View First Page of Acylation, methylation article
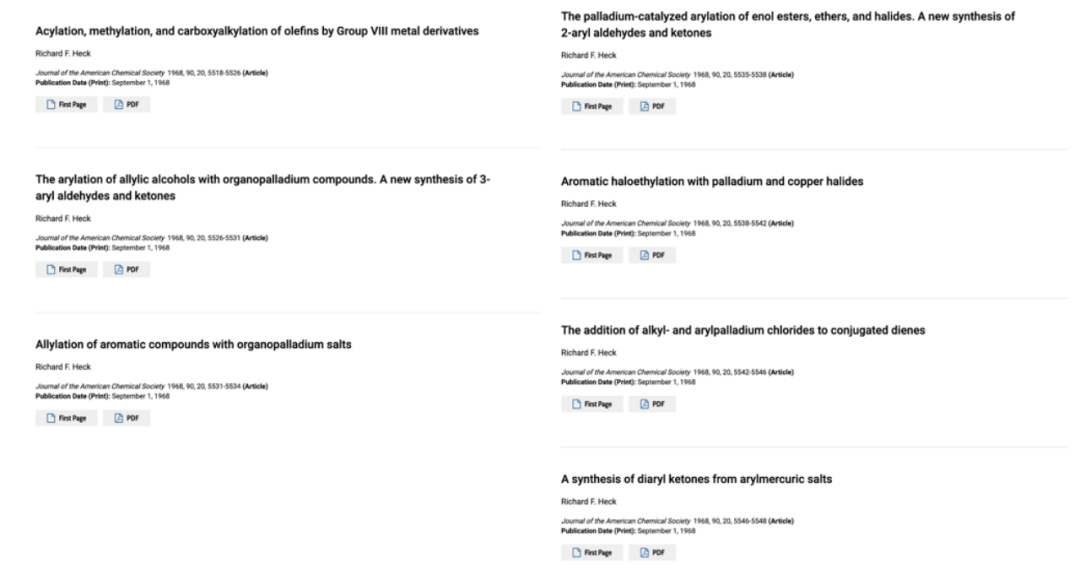The image size is (1080, 586). pos(67,105)
